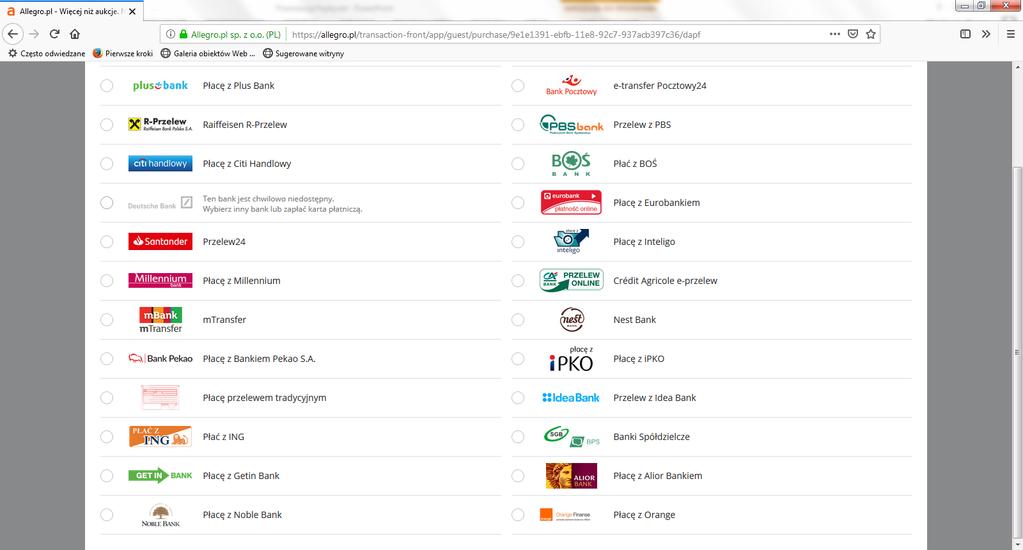The image size is (1023, 550).
Task: Expand more toolbar items chevron
Action: pos(986,34)
